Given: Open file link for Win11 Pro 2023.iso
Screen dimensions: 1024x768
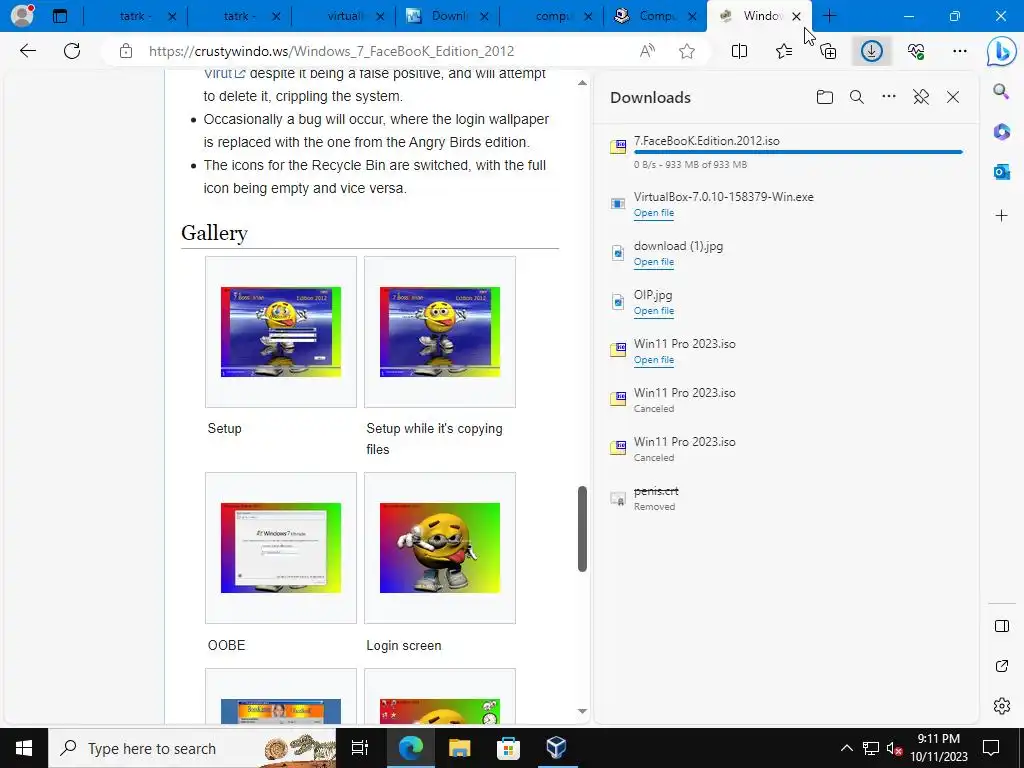Looking at the screenshot, I should point(654,360).
